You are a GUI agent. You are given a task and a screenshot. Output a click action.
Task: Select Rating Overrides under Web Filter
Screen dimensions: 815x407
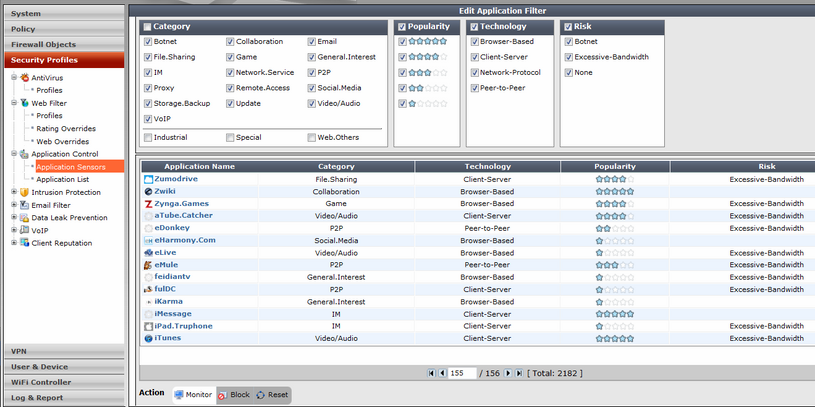pos(66,128)
